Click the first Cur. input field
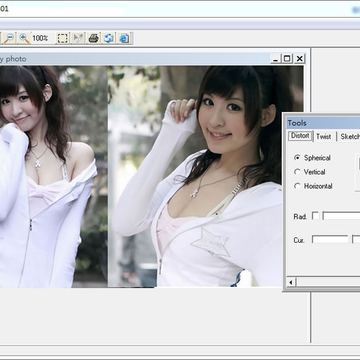The width and height of the screenshot is (360, 360). [330, 239]
